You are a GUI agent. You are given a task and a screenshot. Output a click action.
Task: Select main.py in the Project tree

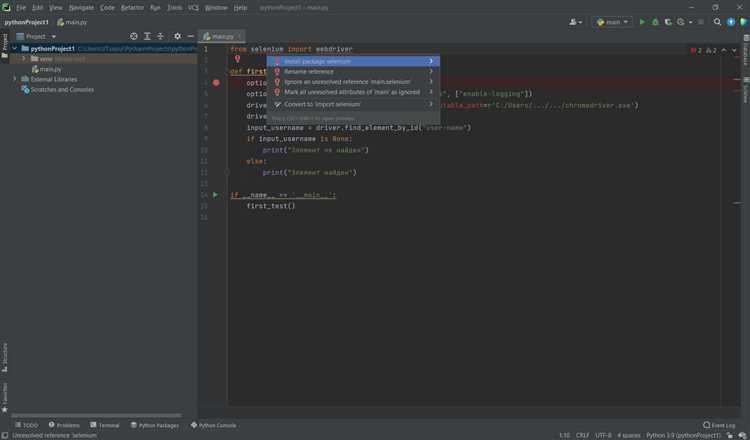46,69
